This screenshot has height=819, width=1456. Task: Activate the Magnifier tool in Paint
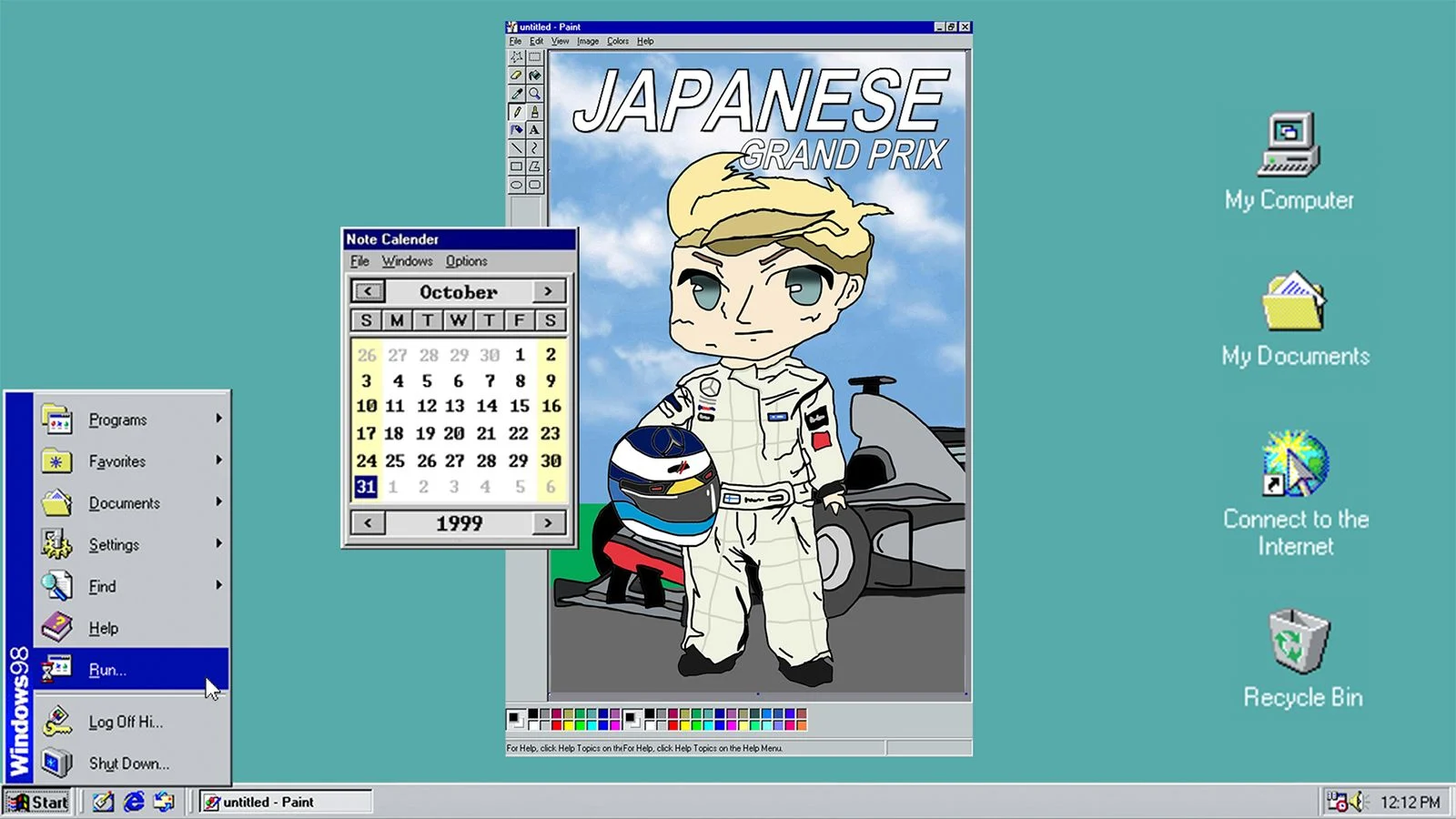[534, 93]
